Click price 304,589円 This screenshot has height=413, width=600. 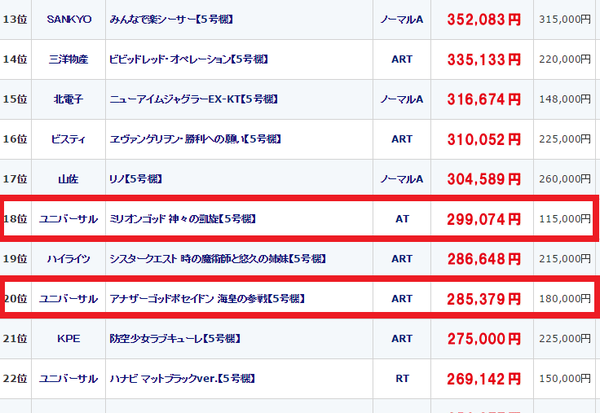coord(484,179)
